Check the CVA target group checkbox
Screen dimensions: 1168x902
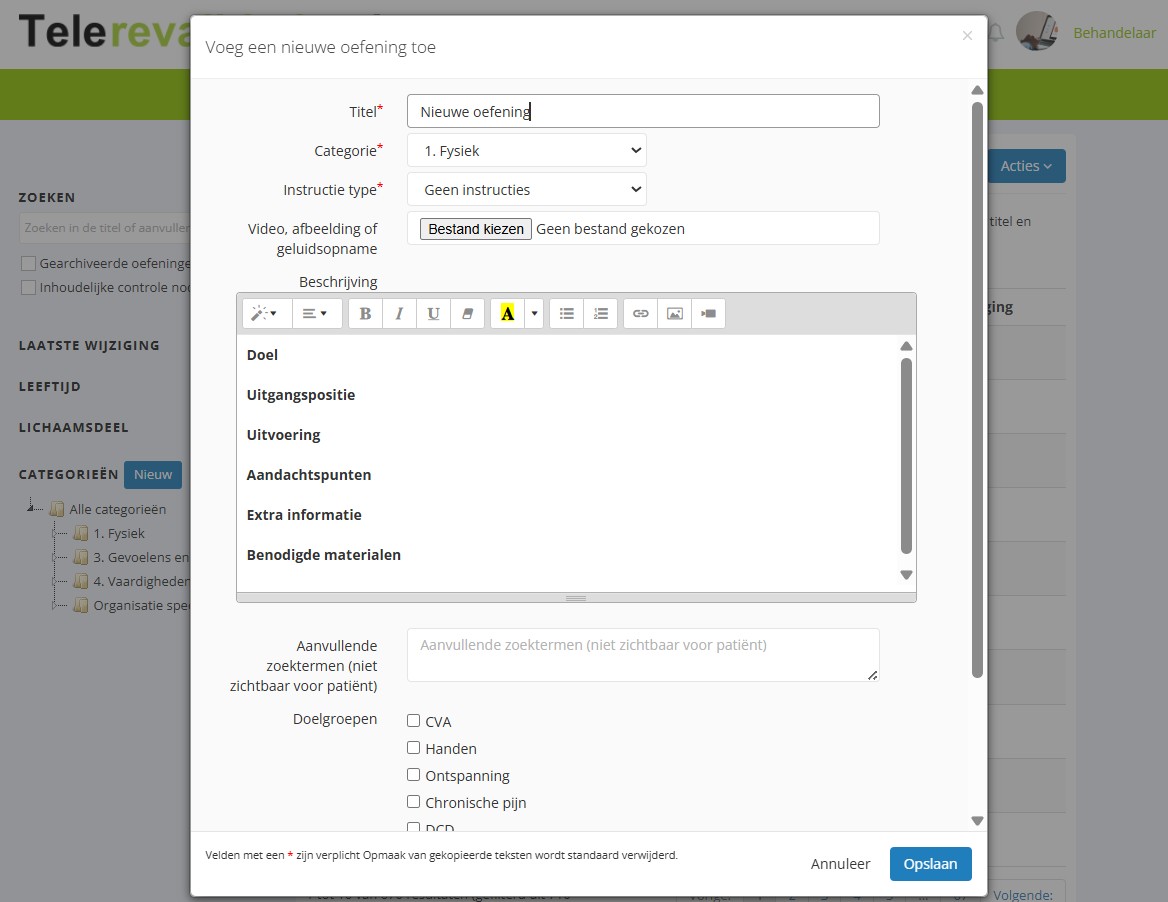click(414, 721)
